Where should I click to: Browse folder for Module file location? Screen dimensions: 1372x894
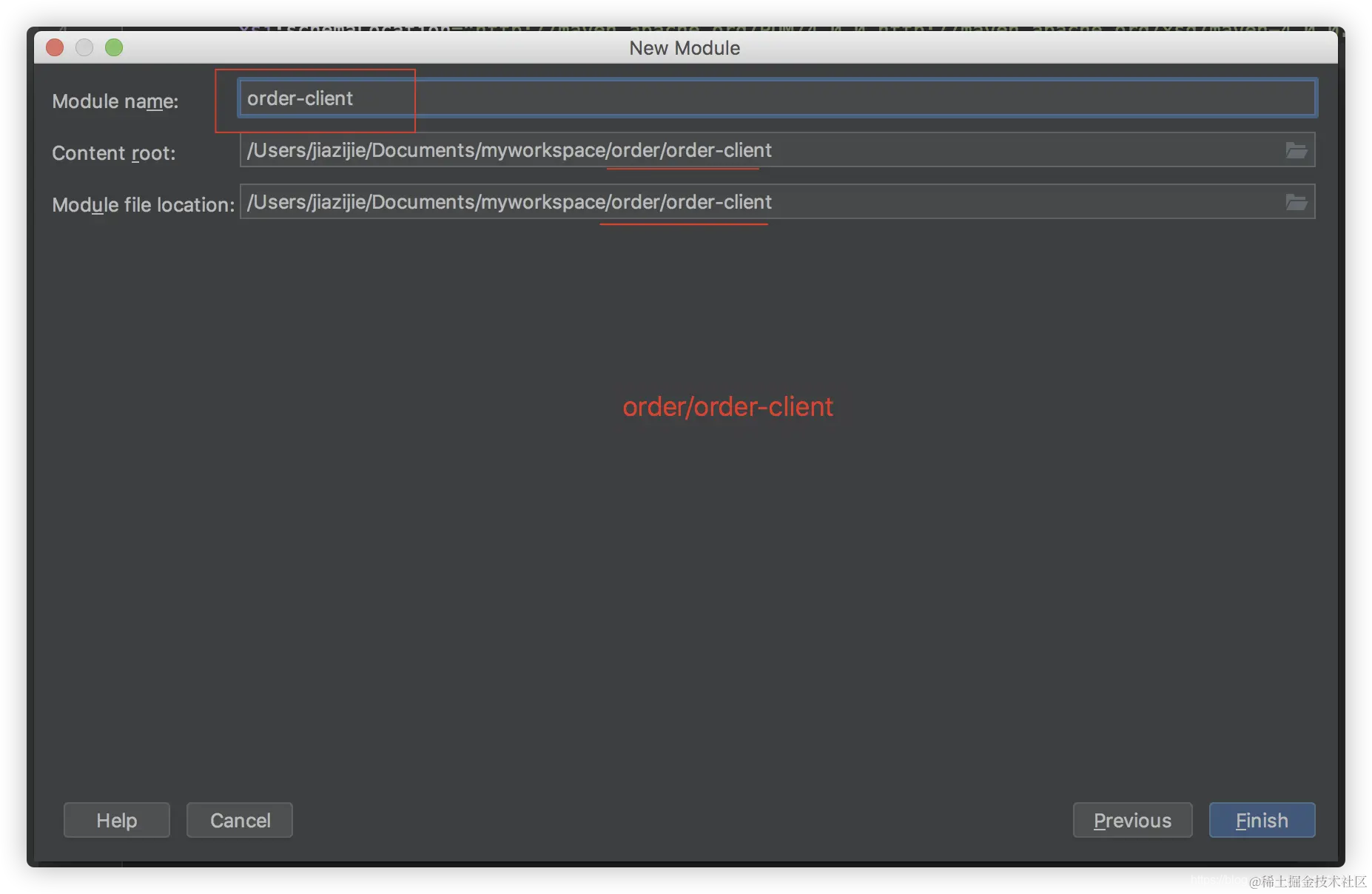[x=1296, y=202]
